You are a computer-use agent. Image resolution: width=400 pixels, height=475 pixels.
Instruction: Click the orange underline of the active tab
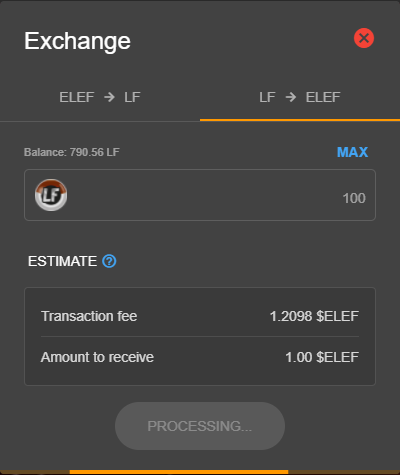(300, 120)
